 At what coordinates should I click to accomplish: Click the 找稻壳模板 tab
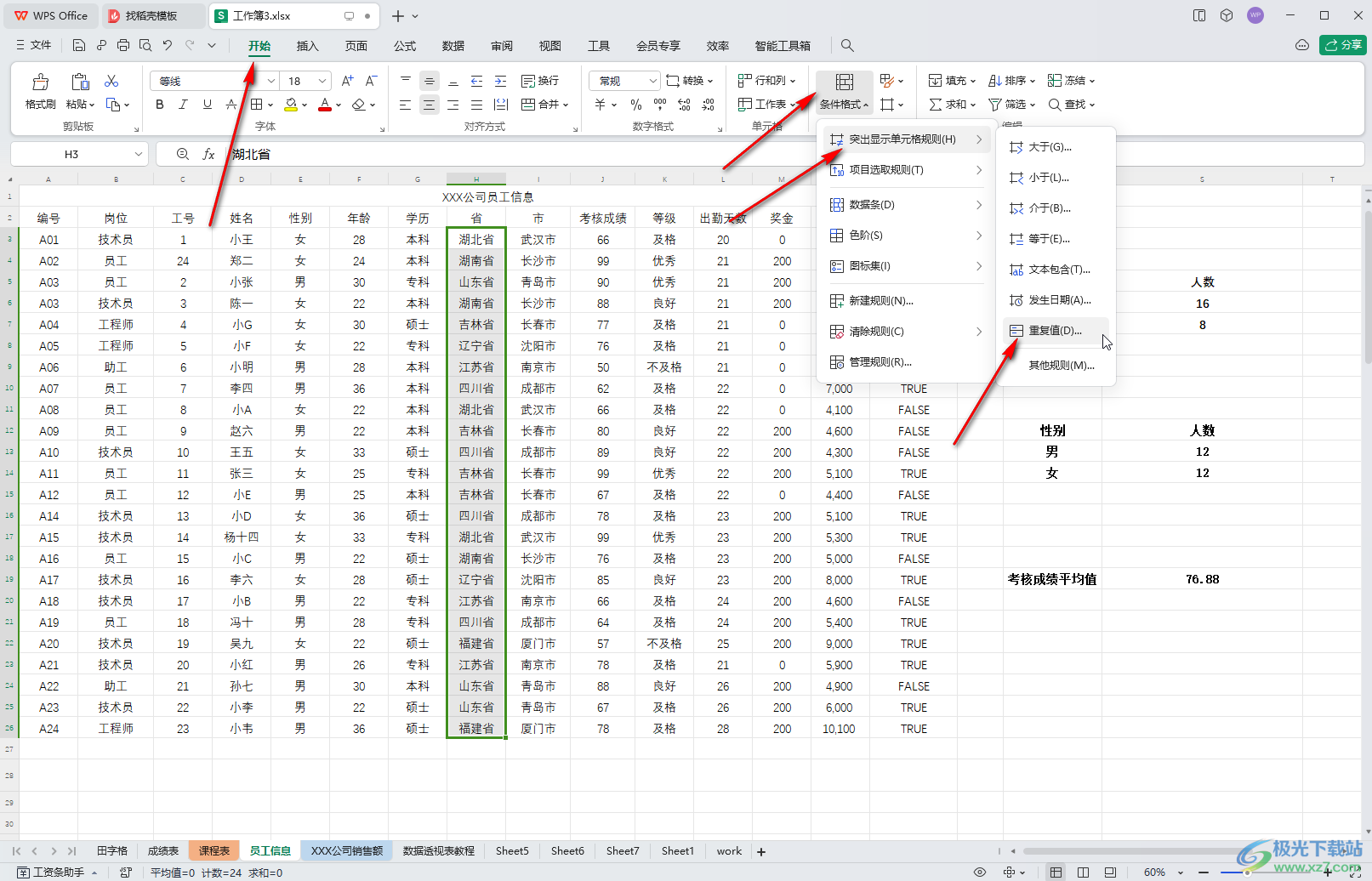(151, 16)
